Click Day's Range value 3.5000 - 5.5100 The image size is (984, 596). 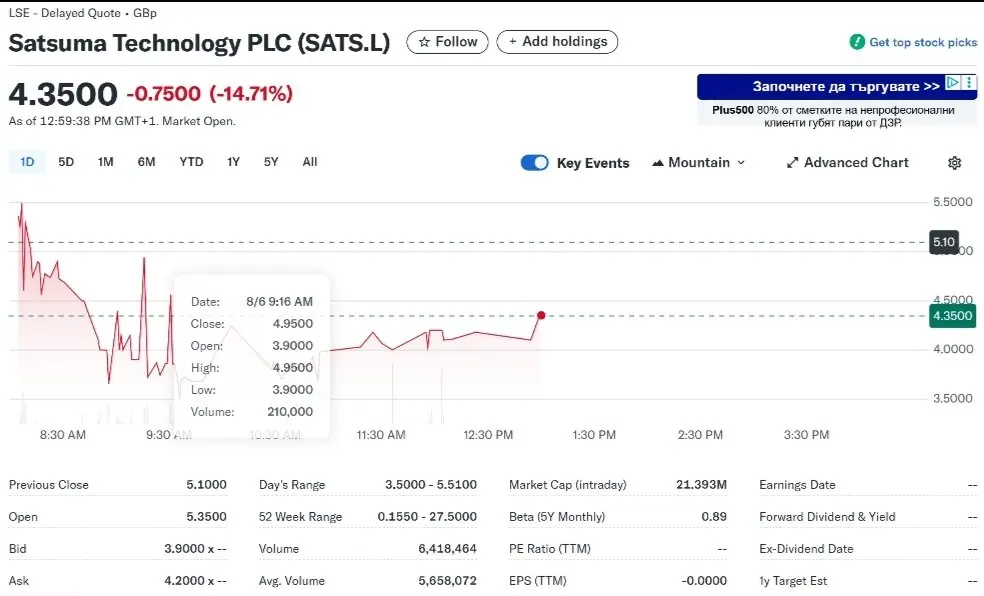coord(430,484)
